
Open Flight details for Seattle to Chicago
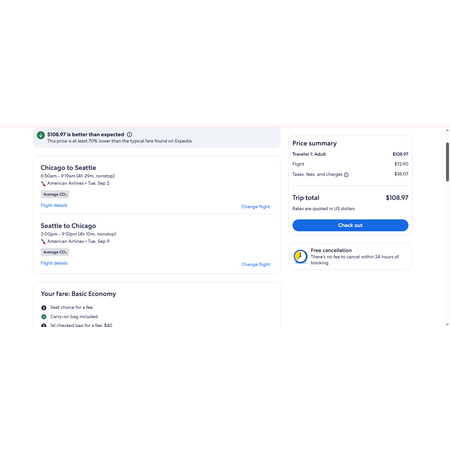(54, 263)
